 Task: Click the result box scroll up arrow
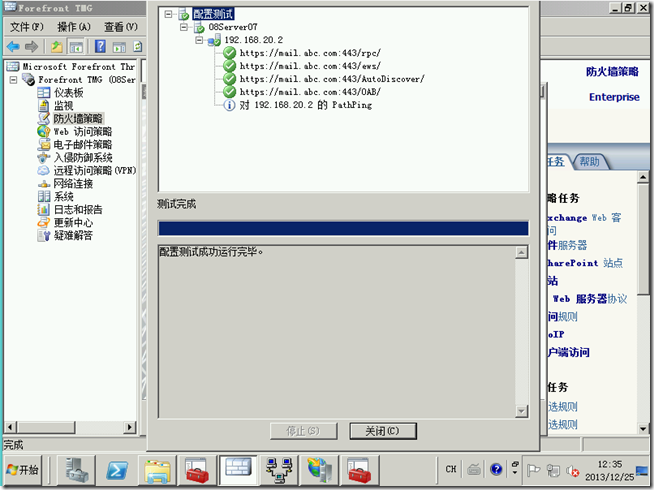click(521, 252)
